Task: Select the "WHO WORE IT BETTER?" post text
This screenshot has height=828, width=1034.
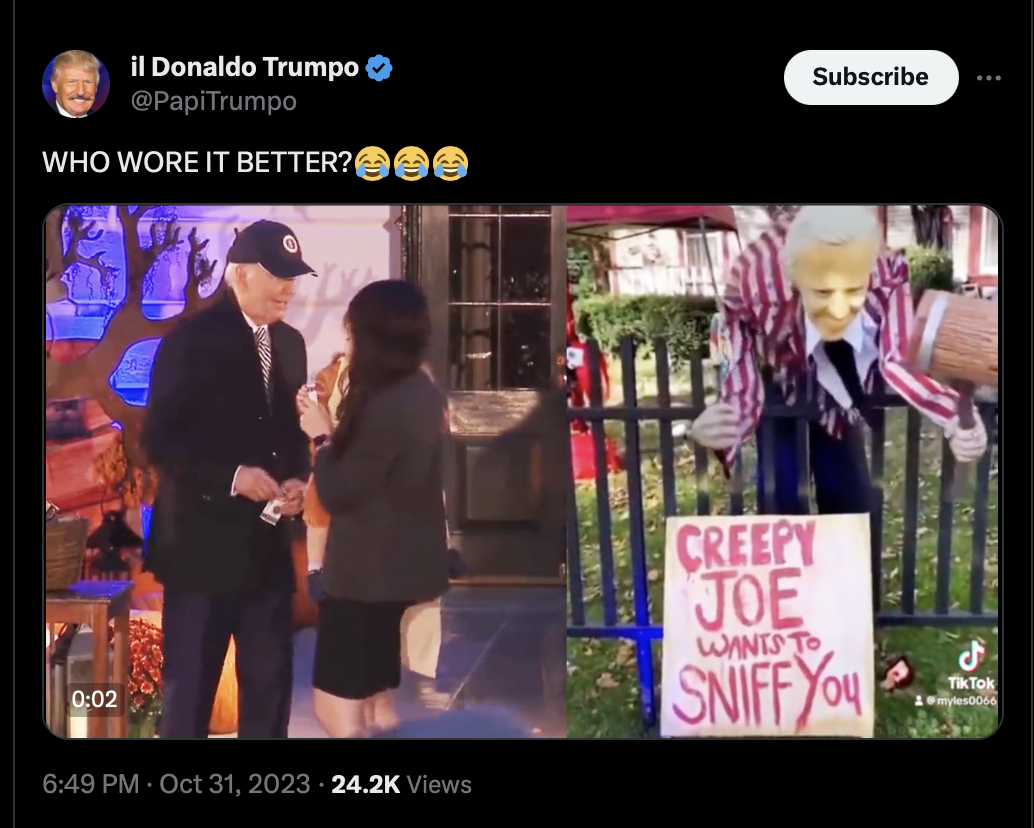Action: coord(197,163)
